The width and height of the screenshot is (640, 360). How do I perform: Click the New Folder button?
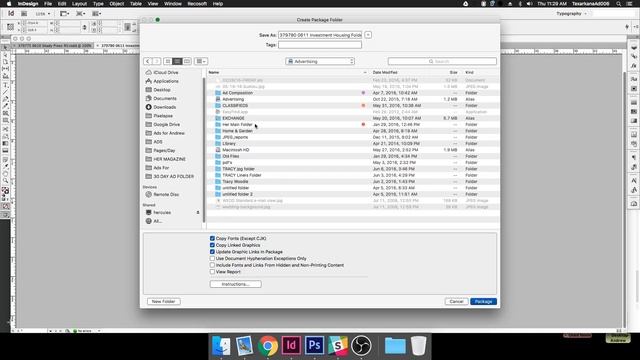163,302
